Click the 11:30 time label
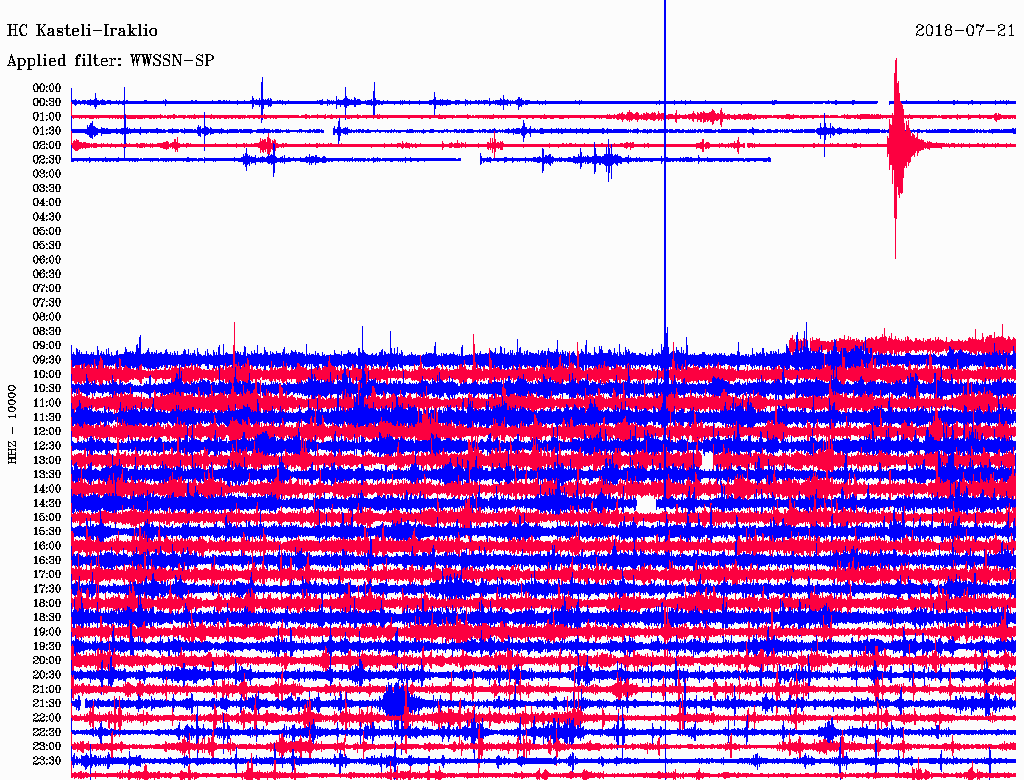 point(47,417)
